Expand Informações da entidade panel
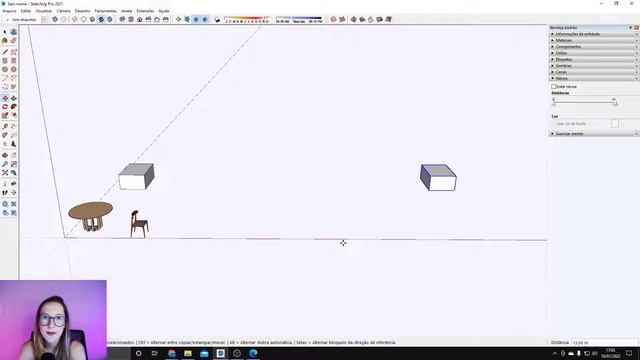The height and width of the screenshot is (360, 640). 594,34
